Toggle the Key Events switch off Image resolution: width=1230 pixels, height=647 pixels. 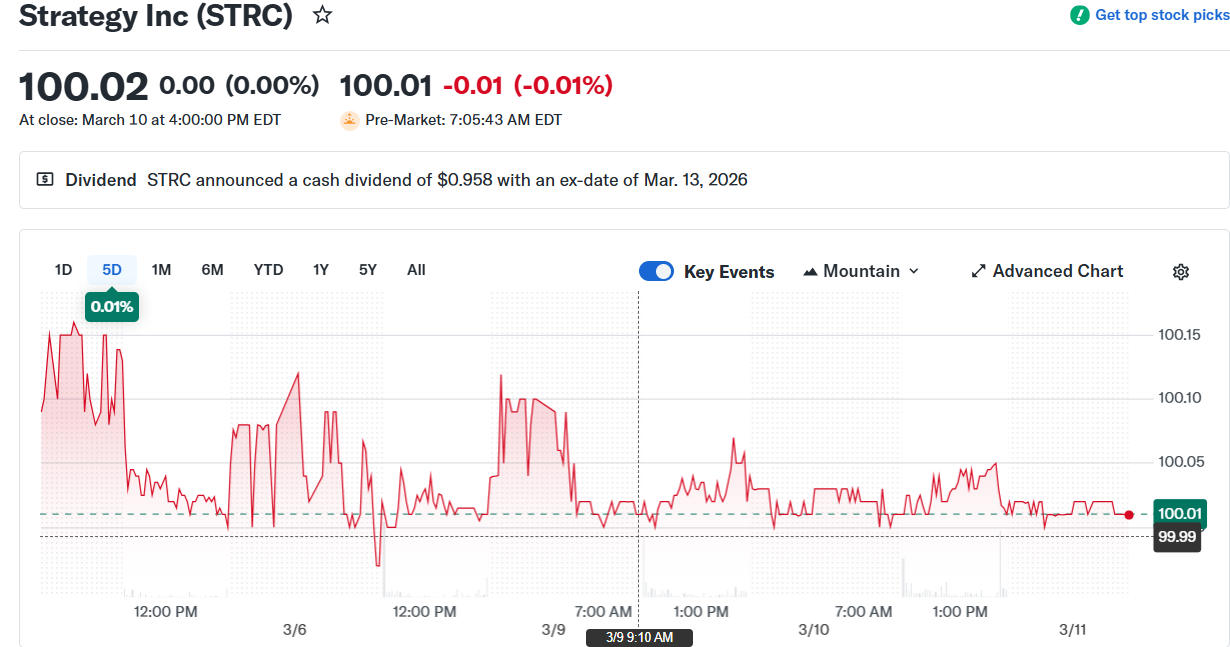point(656,272)
